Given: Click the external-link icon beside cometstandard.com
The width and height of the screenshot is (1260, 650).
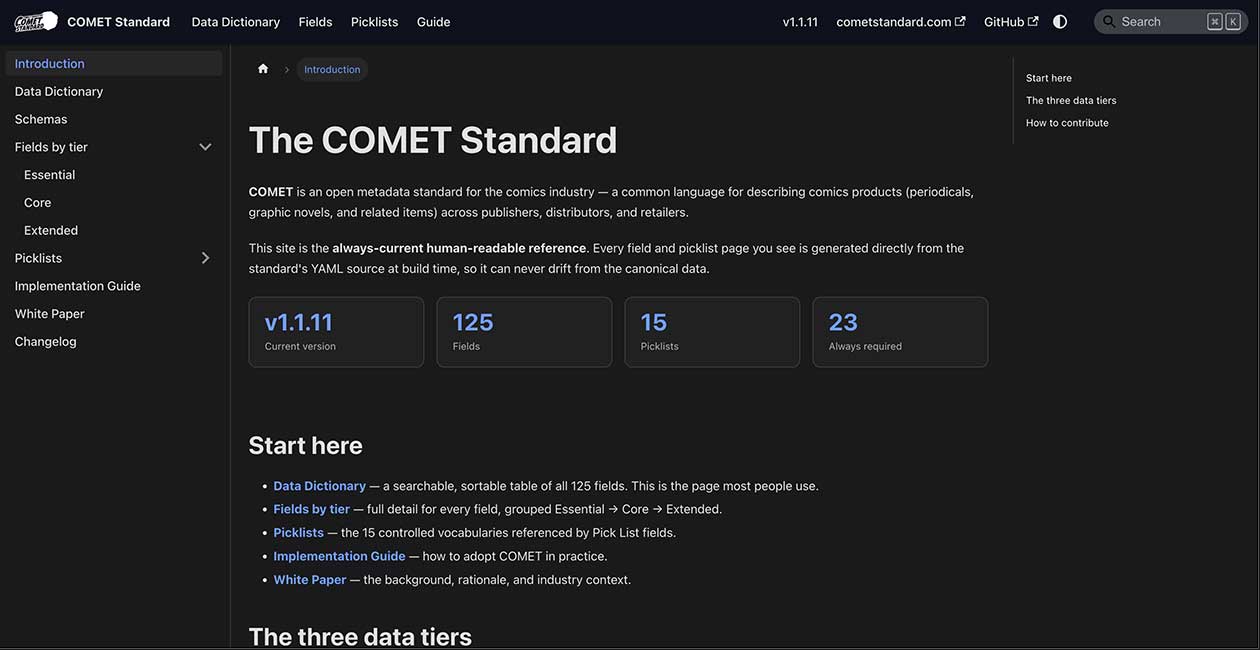Looking at the screenshot, I should pyautogui.click(x=960, y=21).
